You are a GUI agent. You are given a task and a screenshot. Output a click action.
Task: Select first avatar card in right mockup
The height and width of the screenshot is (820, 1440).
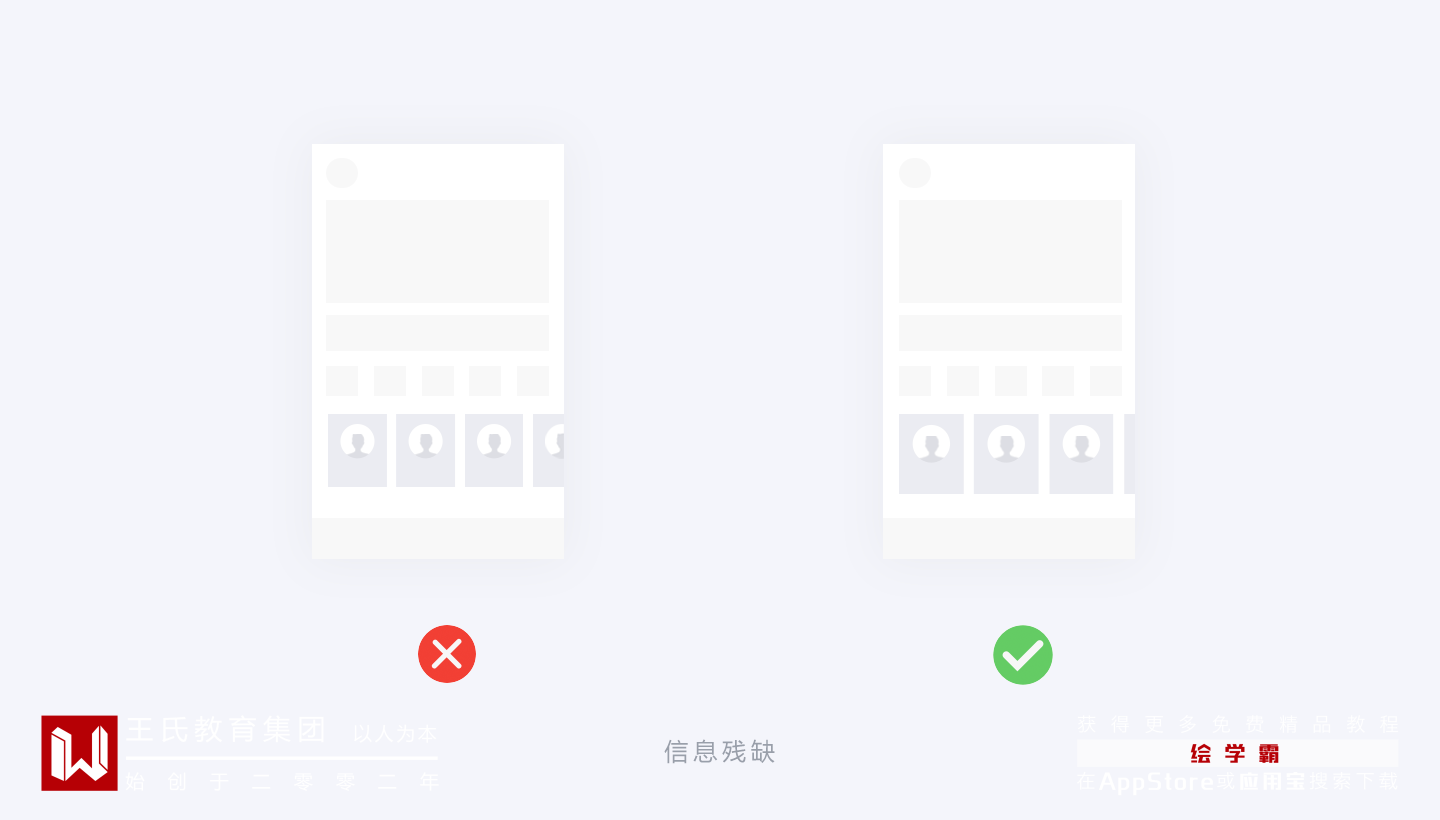(x=931, y=454)
